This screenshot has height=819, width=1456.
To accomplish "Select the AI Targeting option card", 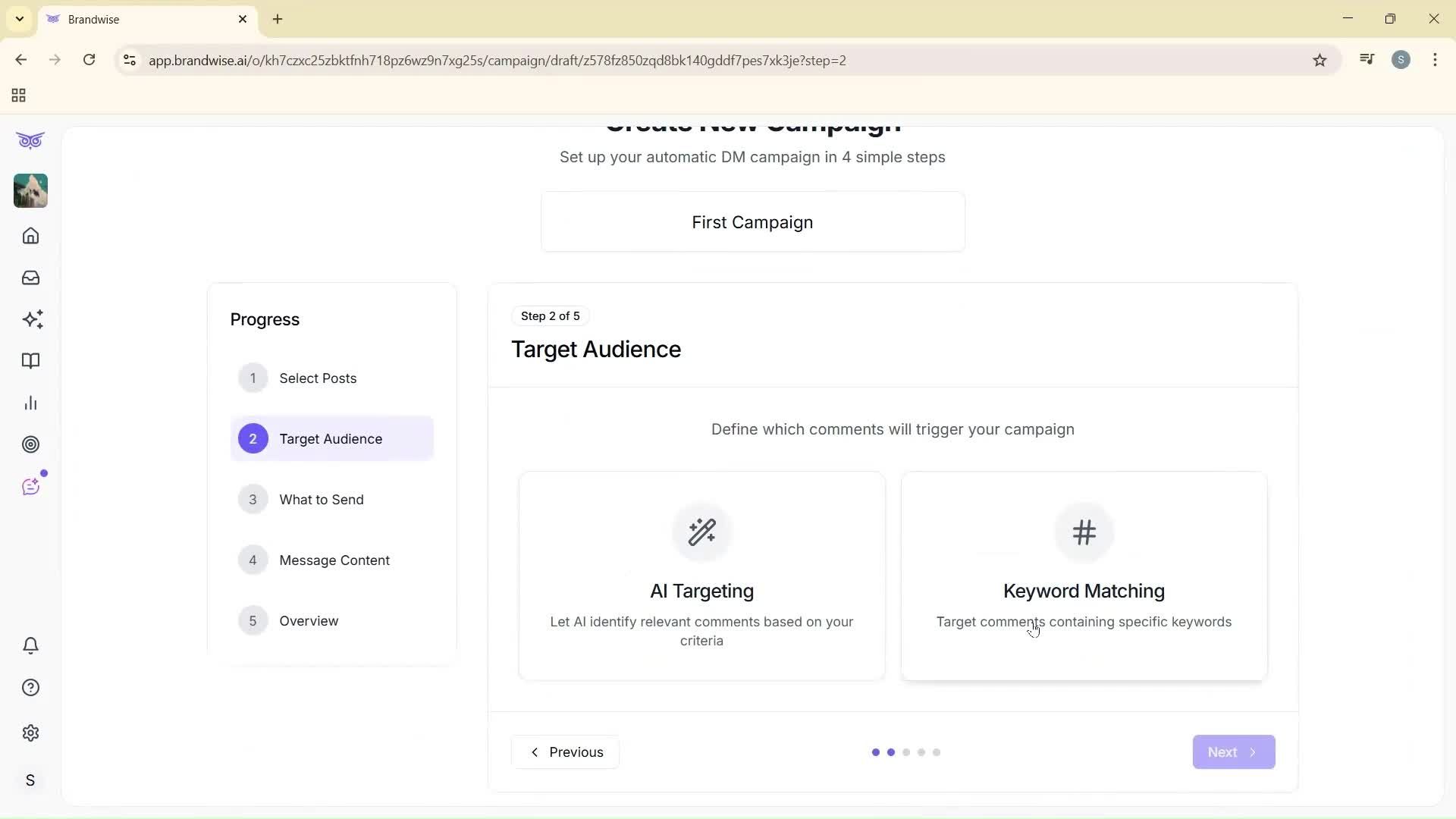I will pyautogui.click(x=701, y=575).
